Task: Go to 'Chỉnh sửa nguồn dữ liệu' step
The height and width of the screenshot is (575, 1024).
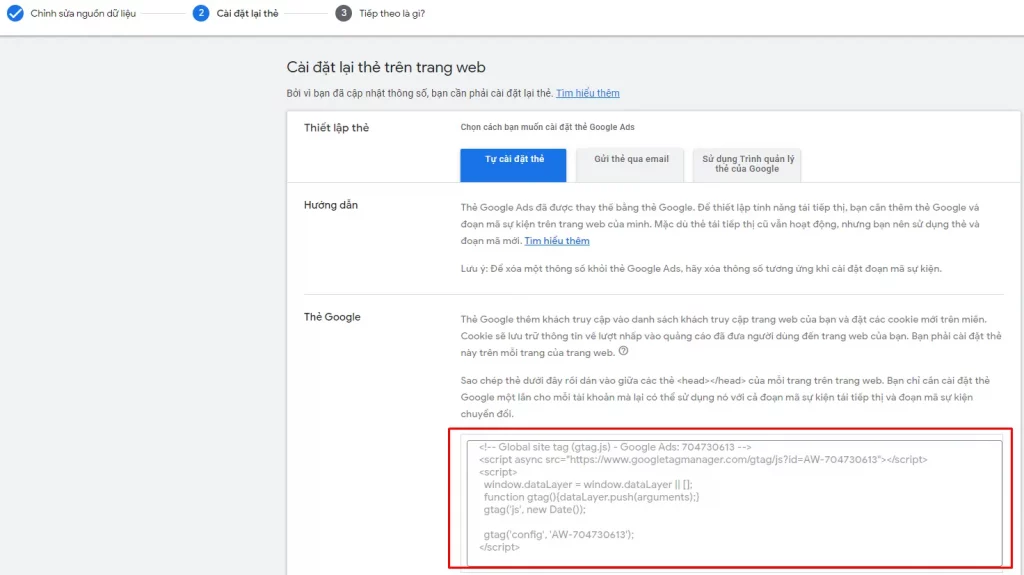Action: tap(83, 13)
